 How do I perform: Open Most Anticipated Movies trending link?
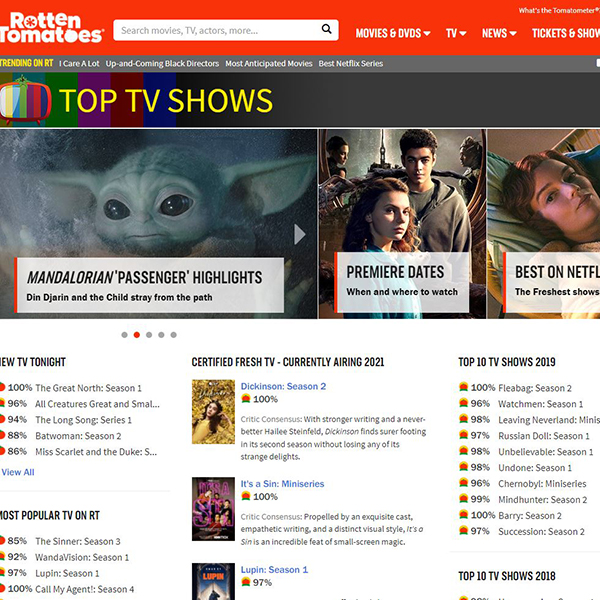(269, 64)
